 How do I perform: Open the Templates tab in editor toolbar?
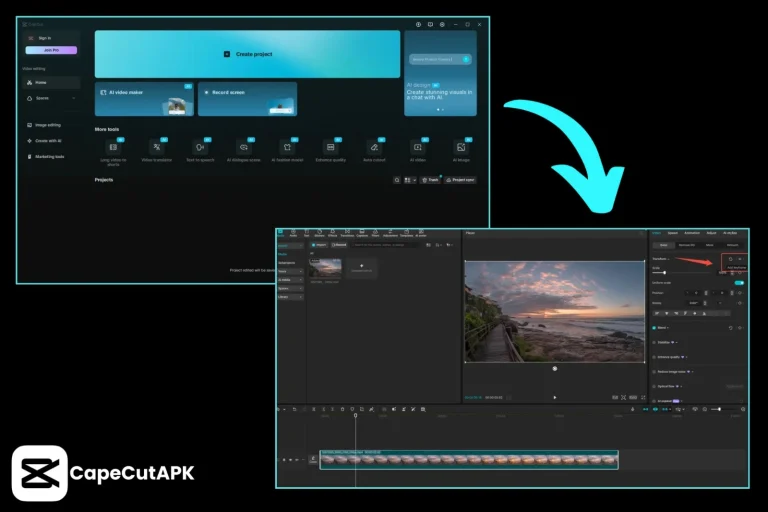click(x=407, y=233)
